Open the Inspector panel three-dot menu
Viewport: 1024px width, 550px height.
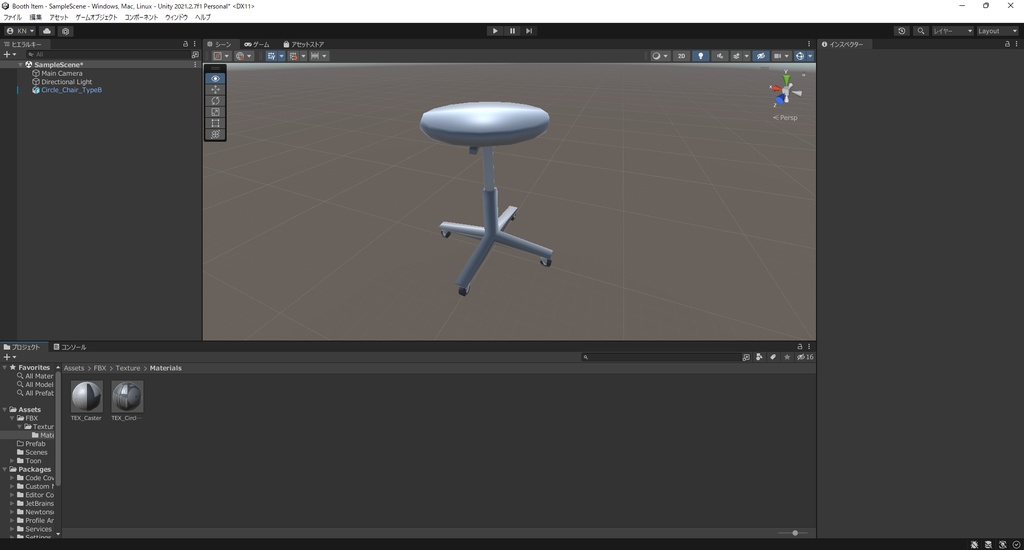(1016, 44)
